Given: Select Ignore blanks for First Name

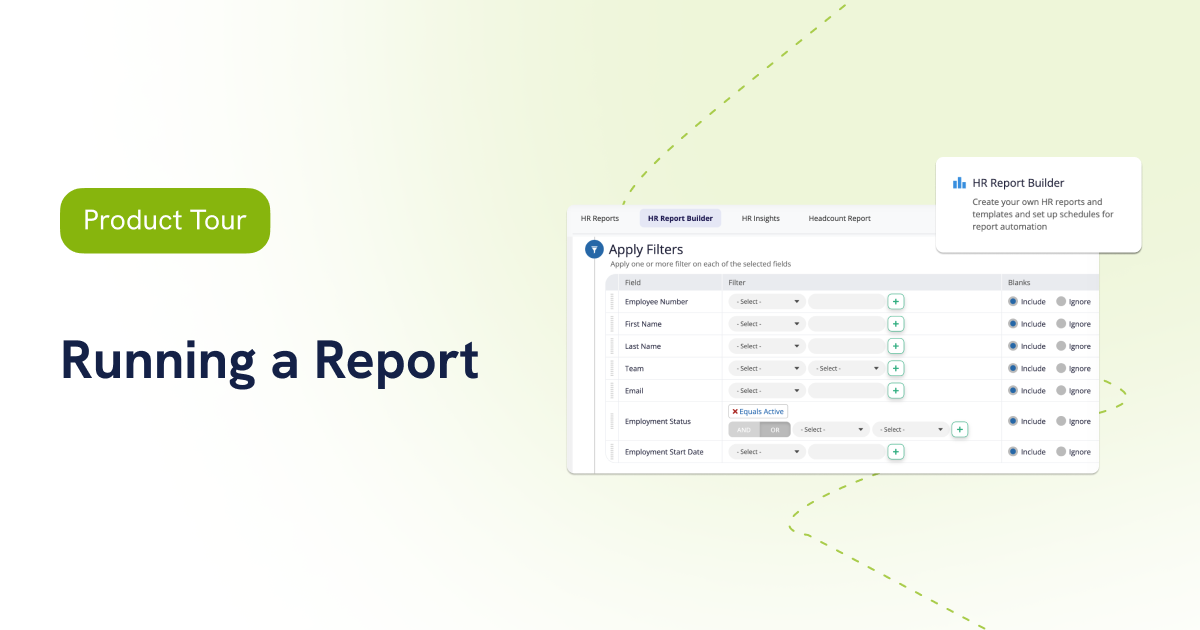Looking at the screenshot, I should (1061, 324).
